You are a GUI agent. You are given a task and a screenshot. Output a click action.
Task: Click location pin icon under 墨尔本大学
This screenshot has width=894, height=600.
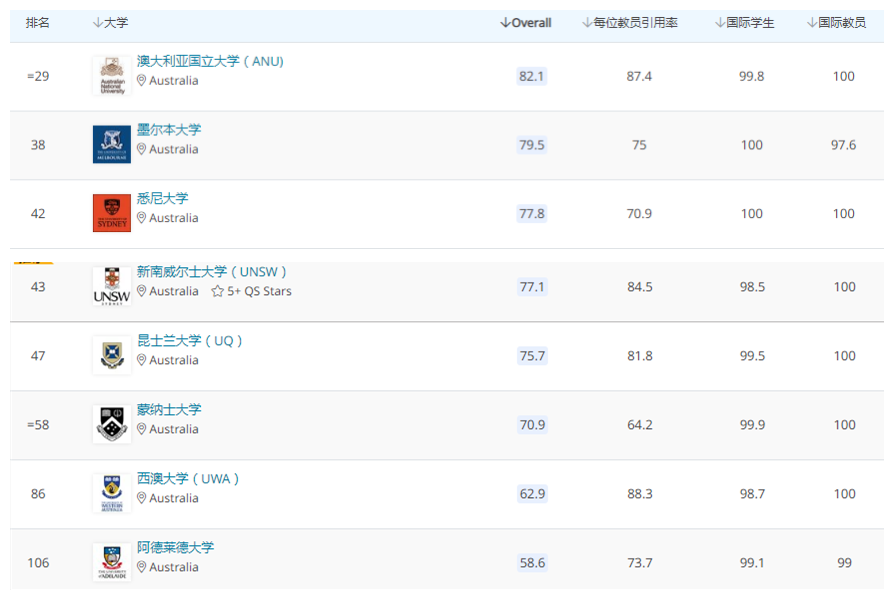[141, 149]
